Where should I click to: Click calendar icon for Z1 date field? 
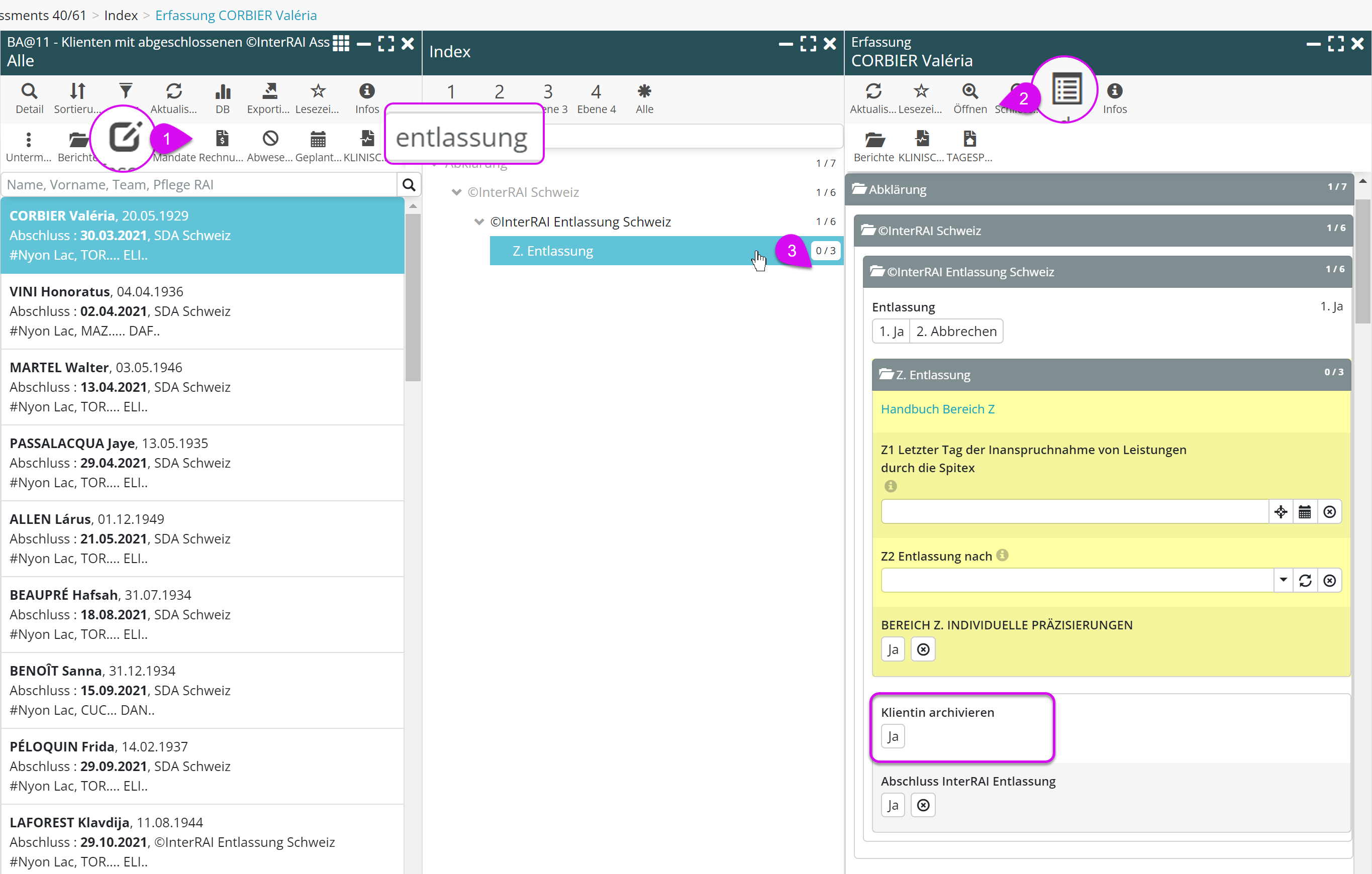1305,512
